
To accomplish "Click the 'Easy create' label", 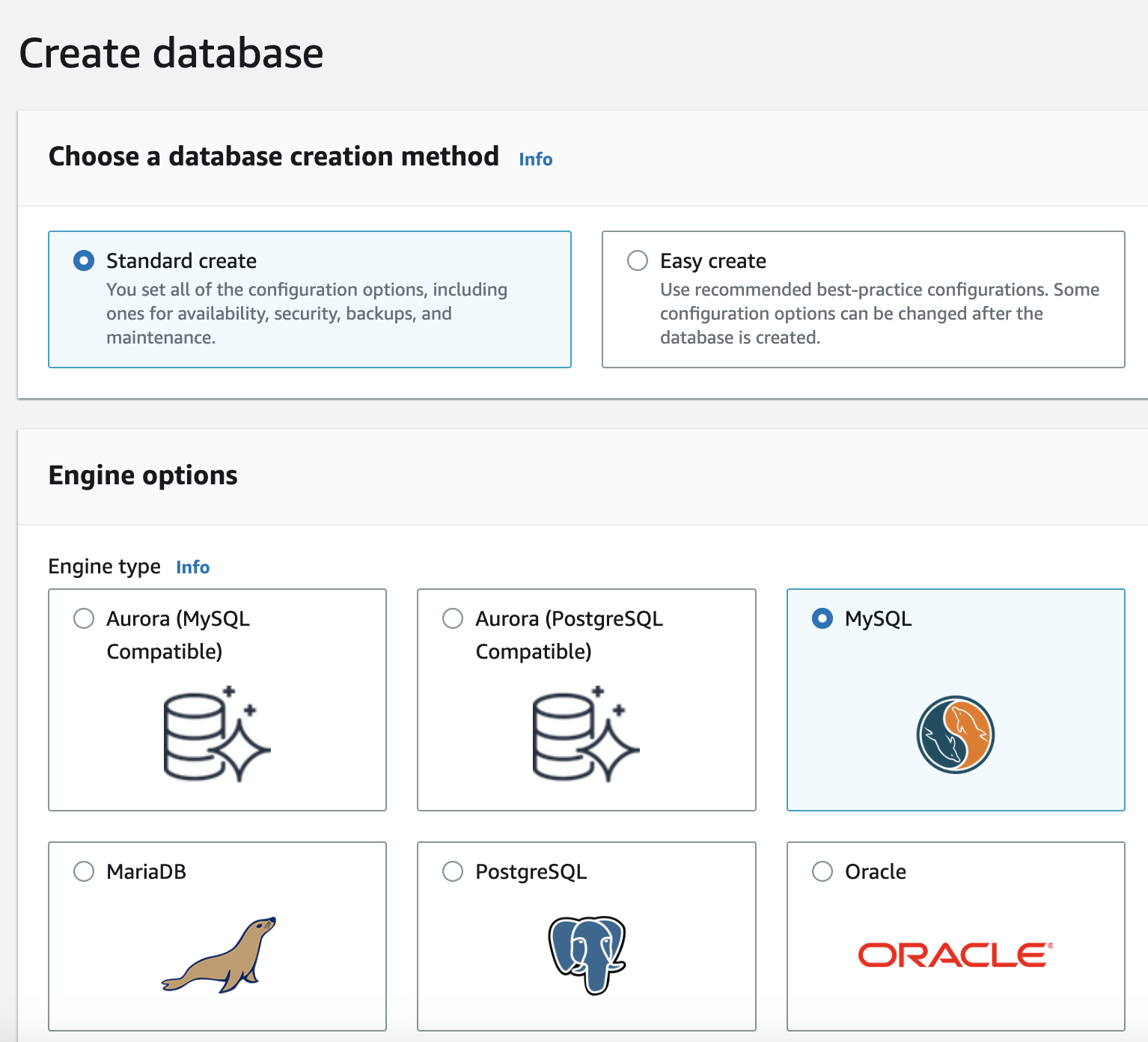I will pyautogui.click(x=713, y=260).
